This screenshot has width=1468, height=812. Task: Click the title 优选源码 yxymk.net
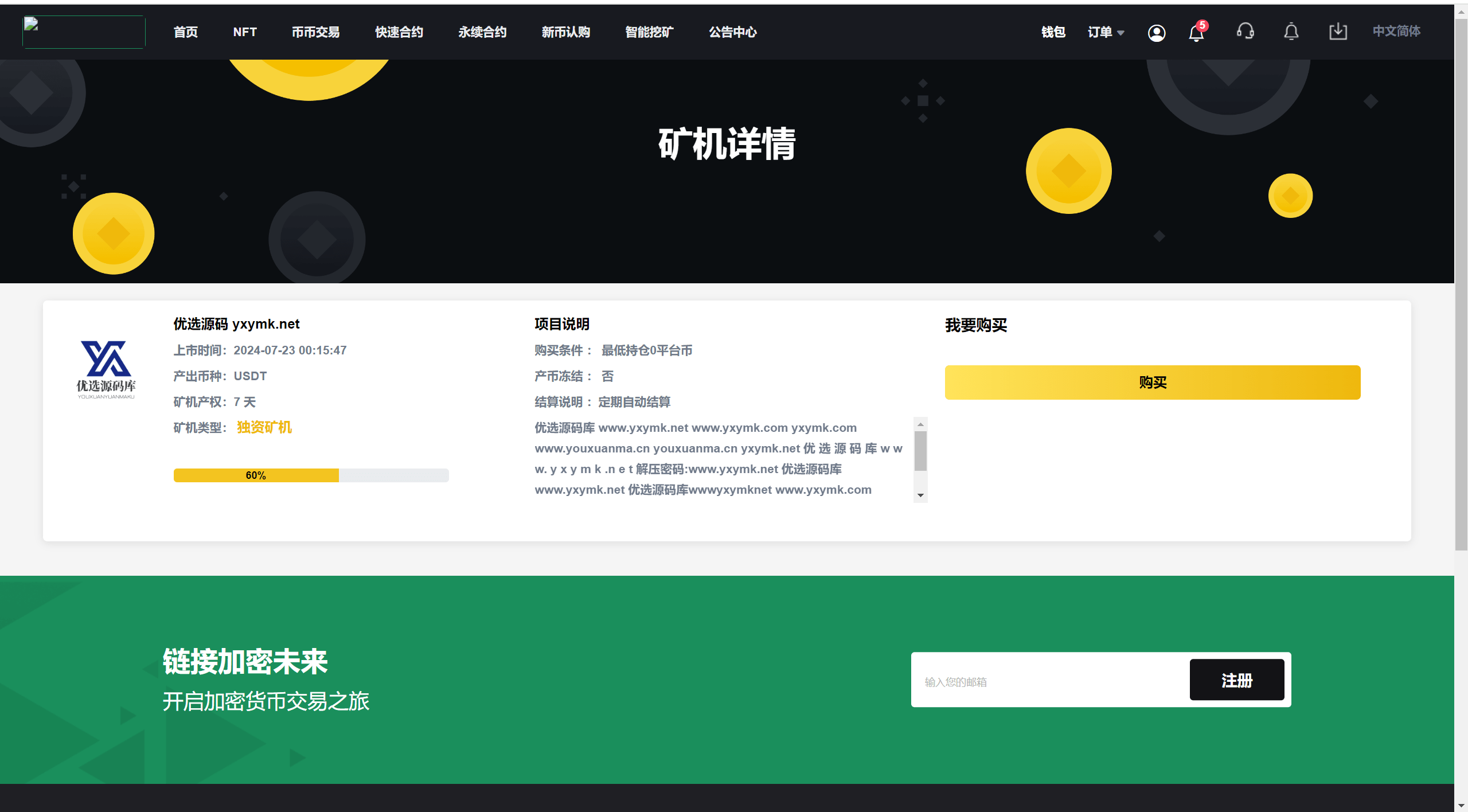tap(236, 324)
